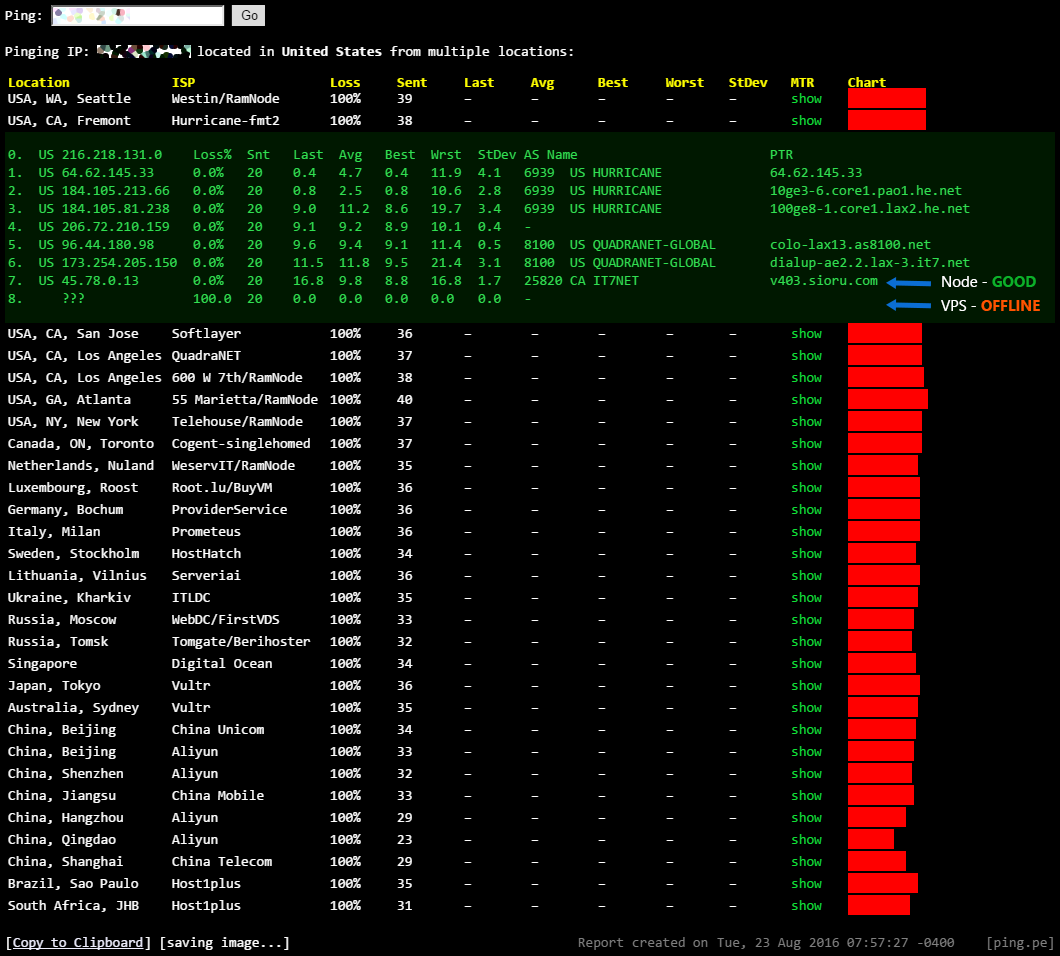The image size is (1060, 956).
Task: Expand MTR show for Seattle Westin/RamNode
Action: point(806,99)
